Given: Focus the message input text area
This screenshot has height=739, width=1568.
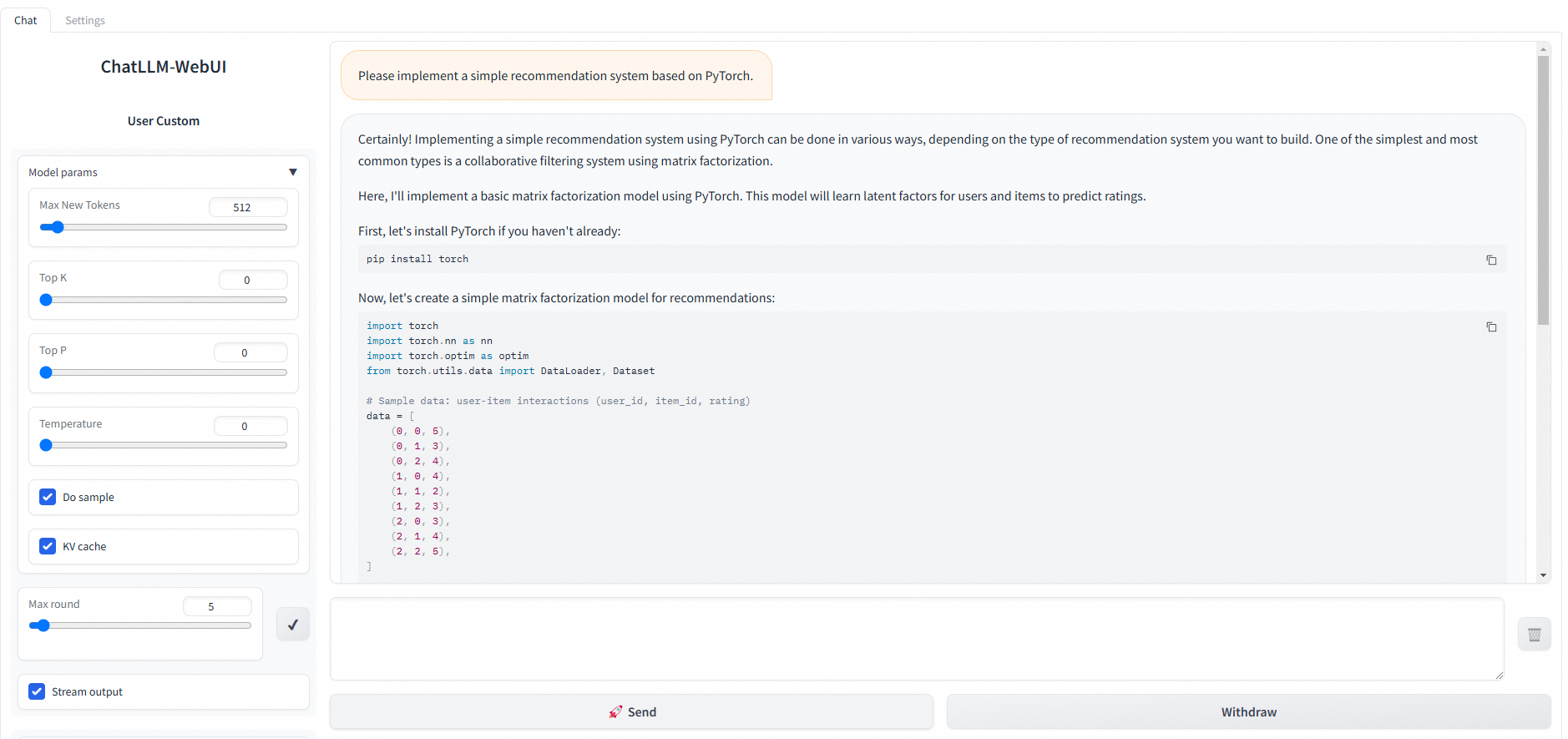Looking at the screenshot, I should click(x=916, y=638).
